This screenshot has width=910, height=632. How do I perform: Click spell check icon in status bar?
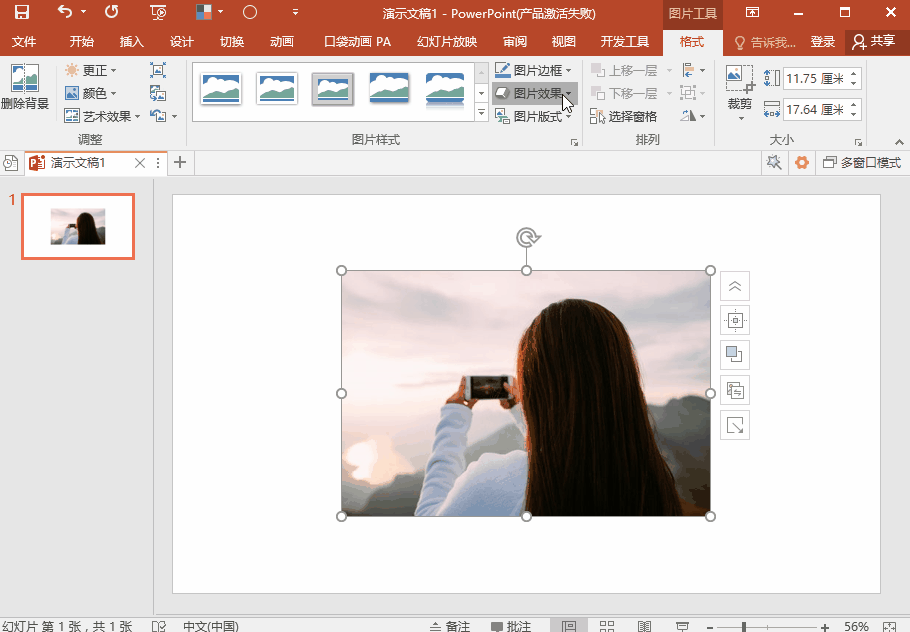[159, 626]
